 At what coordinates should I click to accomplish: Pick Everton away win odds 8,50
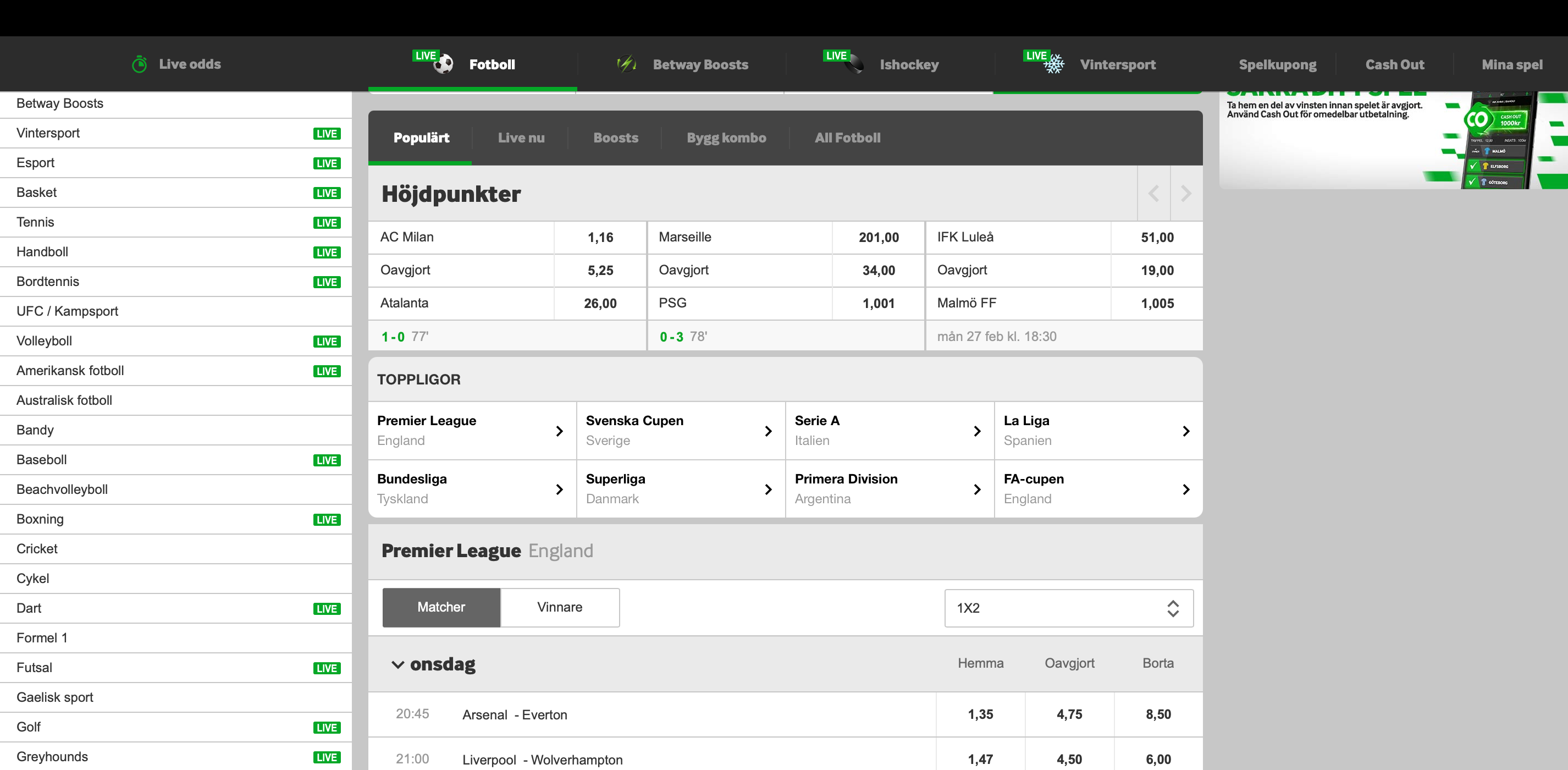point(1158,714)
